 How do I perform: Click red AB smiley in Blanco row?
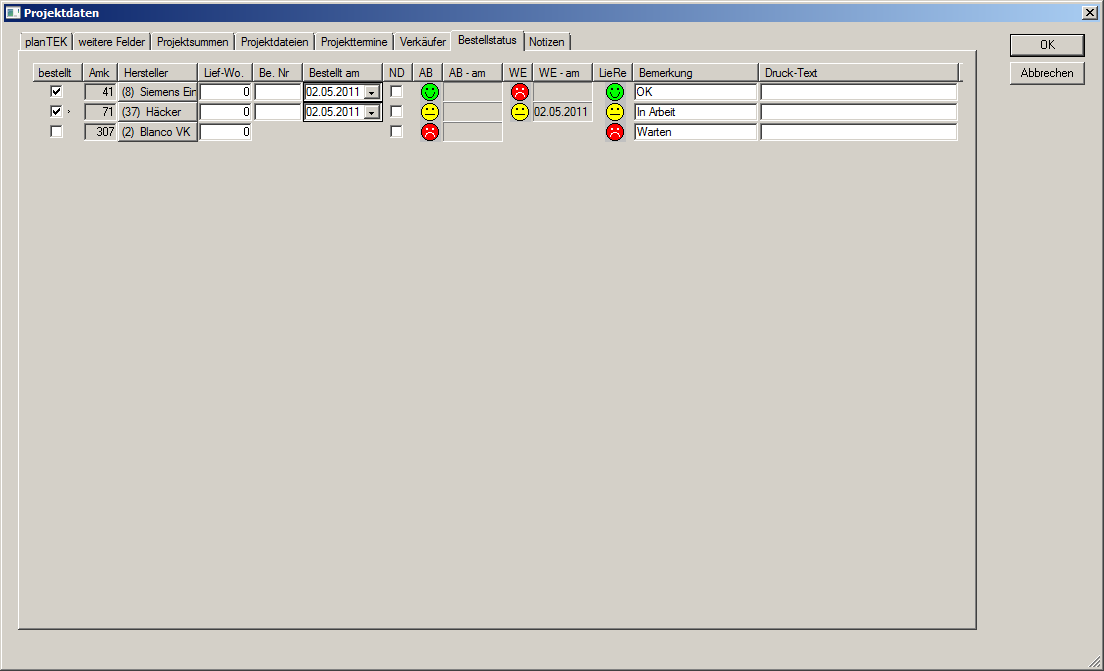click(x=430, y=132)
